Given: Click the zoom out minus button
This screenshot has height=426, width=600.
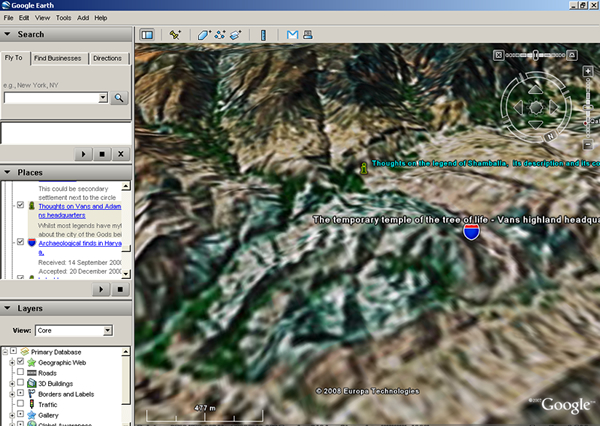Looking at the screenshot, I should 588,145.
